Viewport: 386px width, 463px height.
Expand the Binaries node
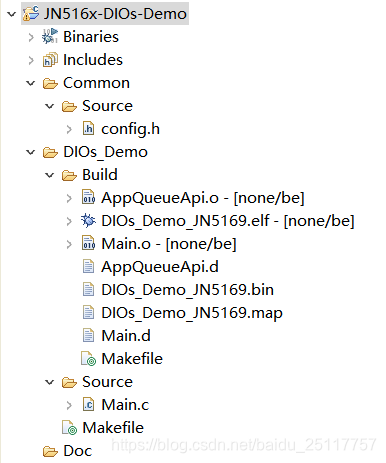tap(31, 37)
